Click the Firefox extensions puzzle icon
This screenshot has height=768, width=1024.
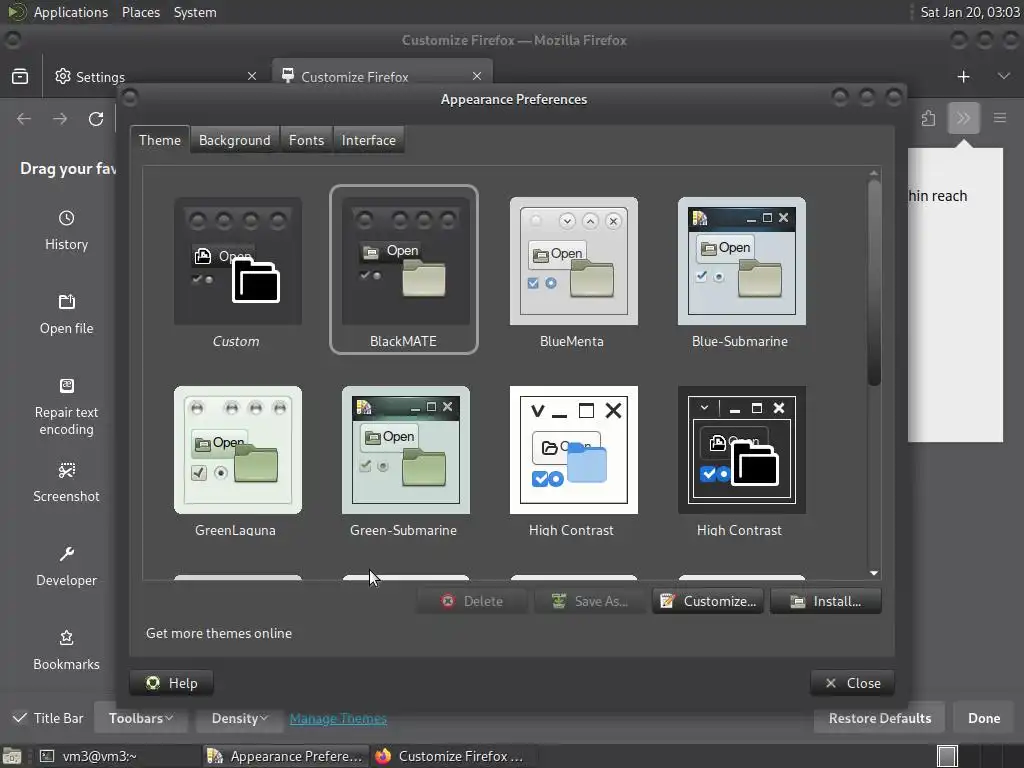pyautogui.click(x=928, y=118)
